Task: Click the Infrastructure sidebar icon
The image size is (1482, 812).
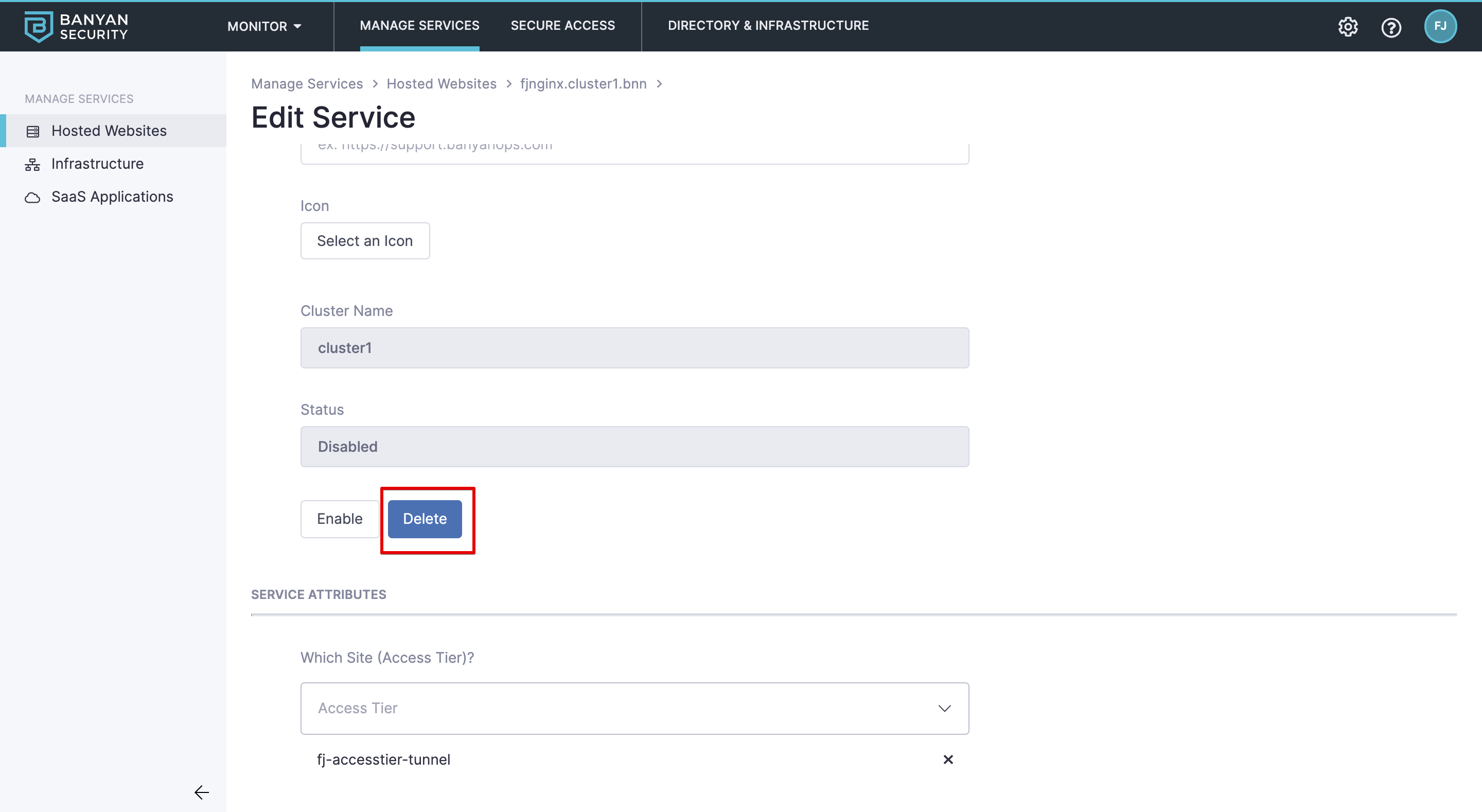Action: coord(33,165)
